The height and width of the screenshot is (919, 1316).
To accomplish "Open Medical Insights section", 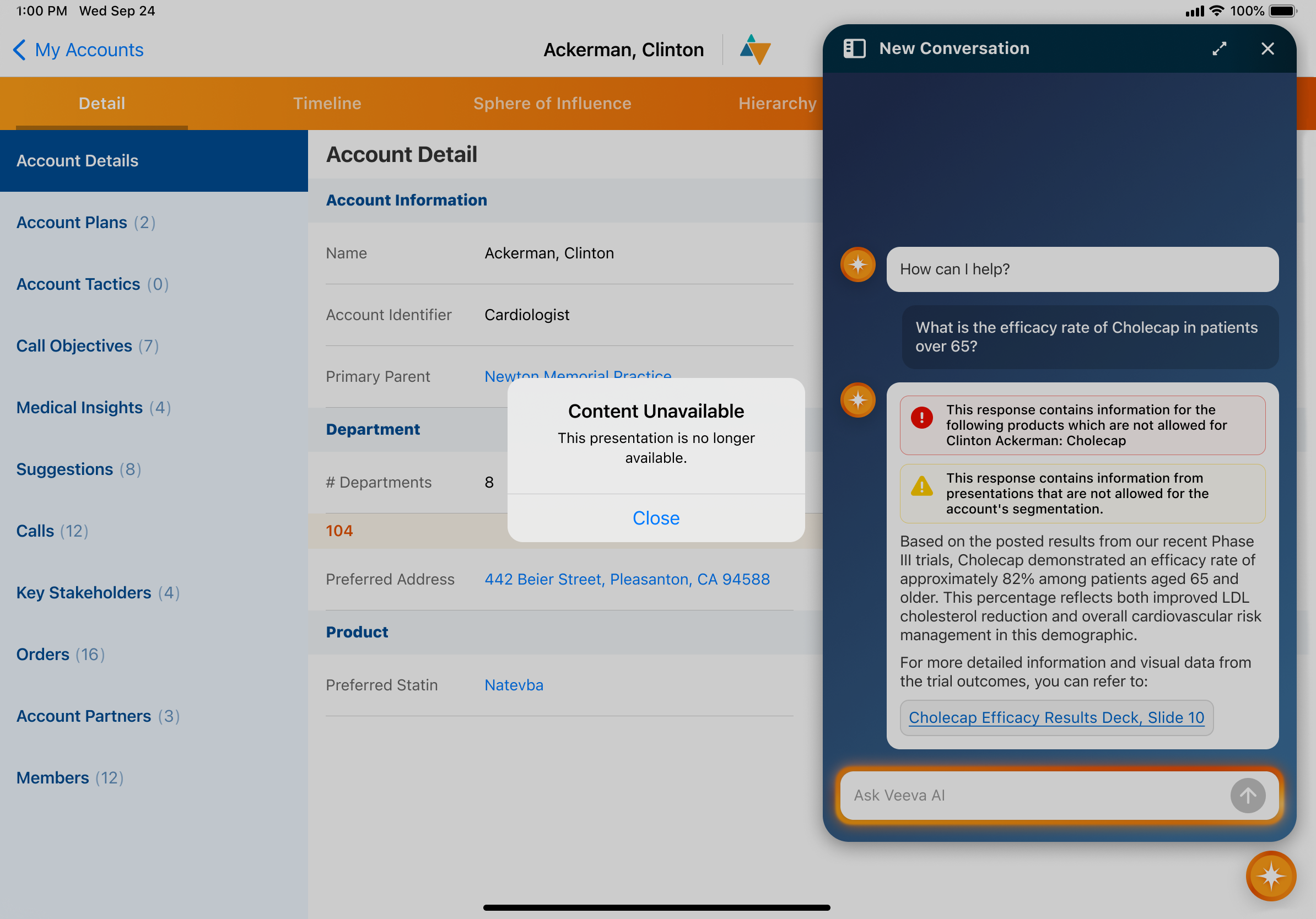I will coord(79,407).
